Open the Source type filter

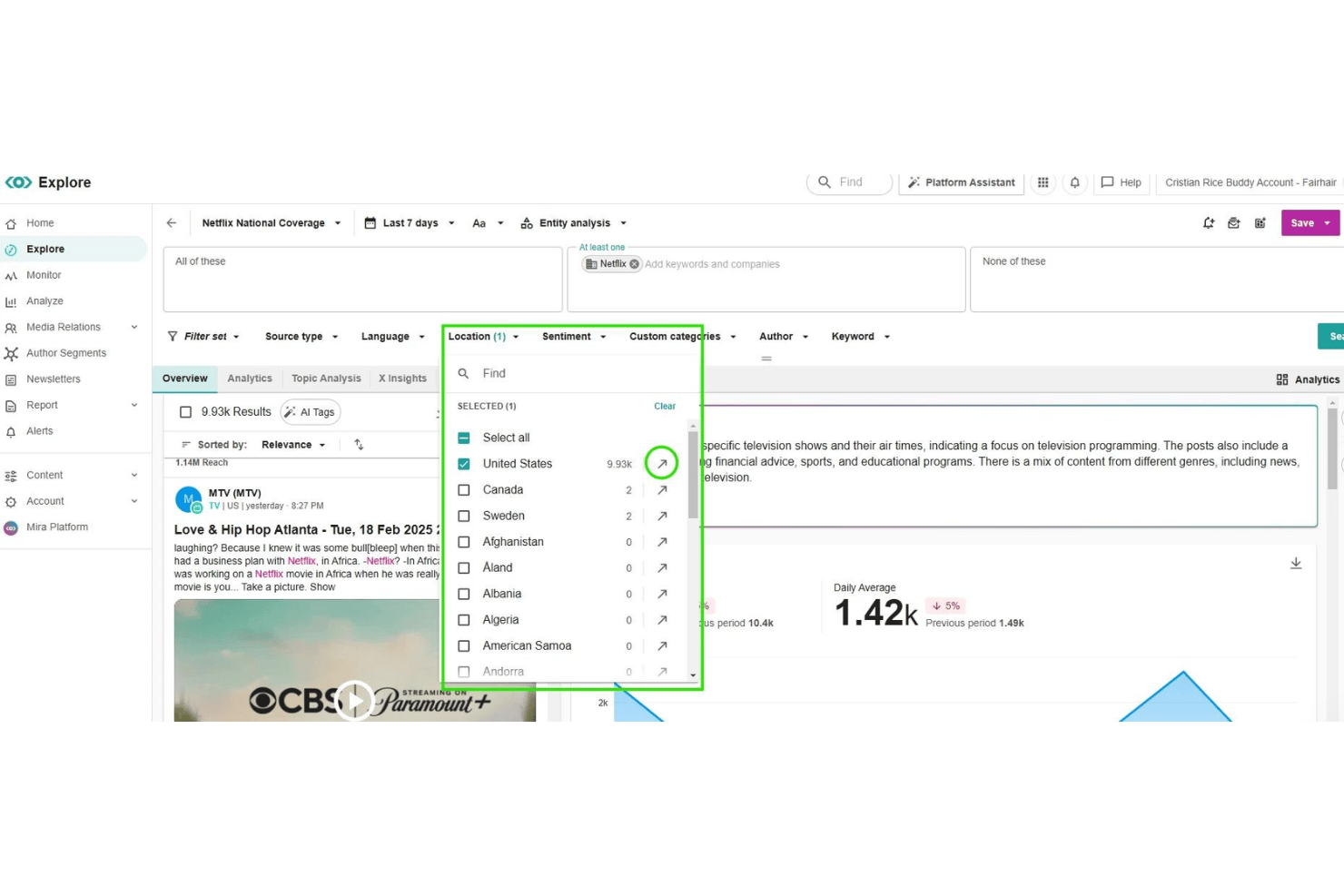[x=301, y=337]
